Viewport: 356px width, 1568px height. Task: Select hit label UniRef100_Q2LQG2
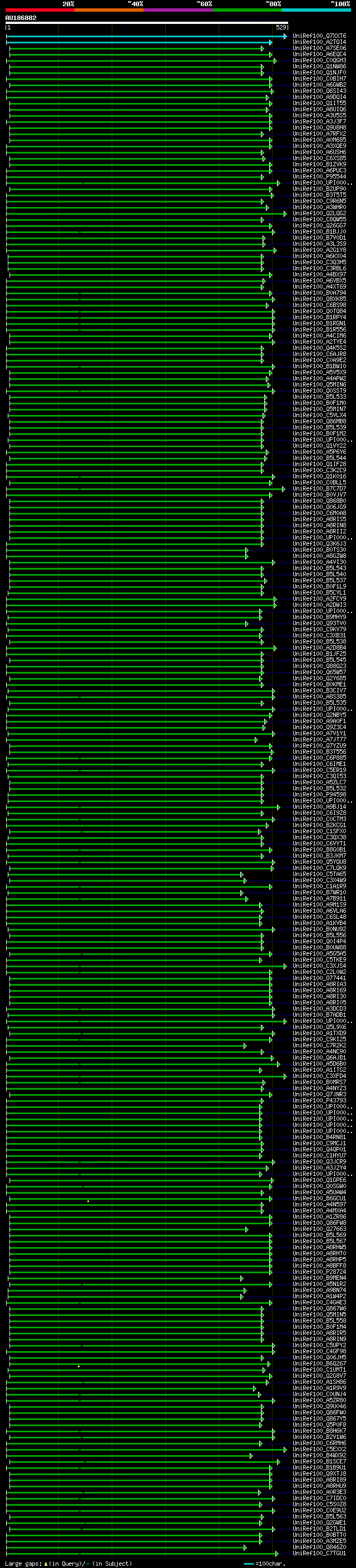pyautogui.click(x=319, y=213)
